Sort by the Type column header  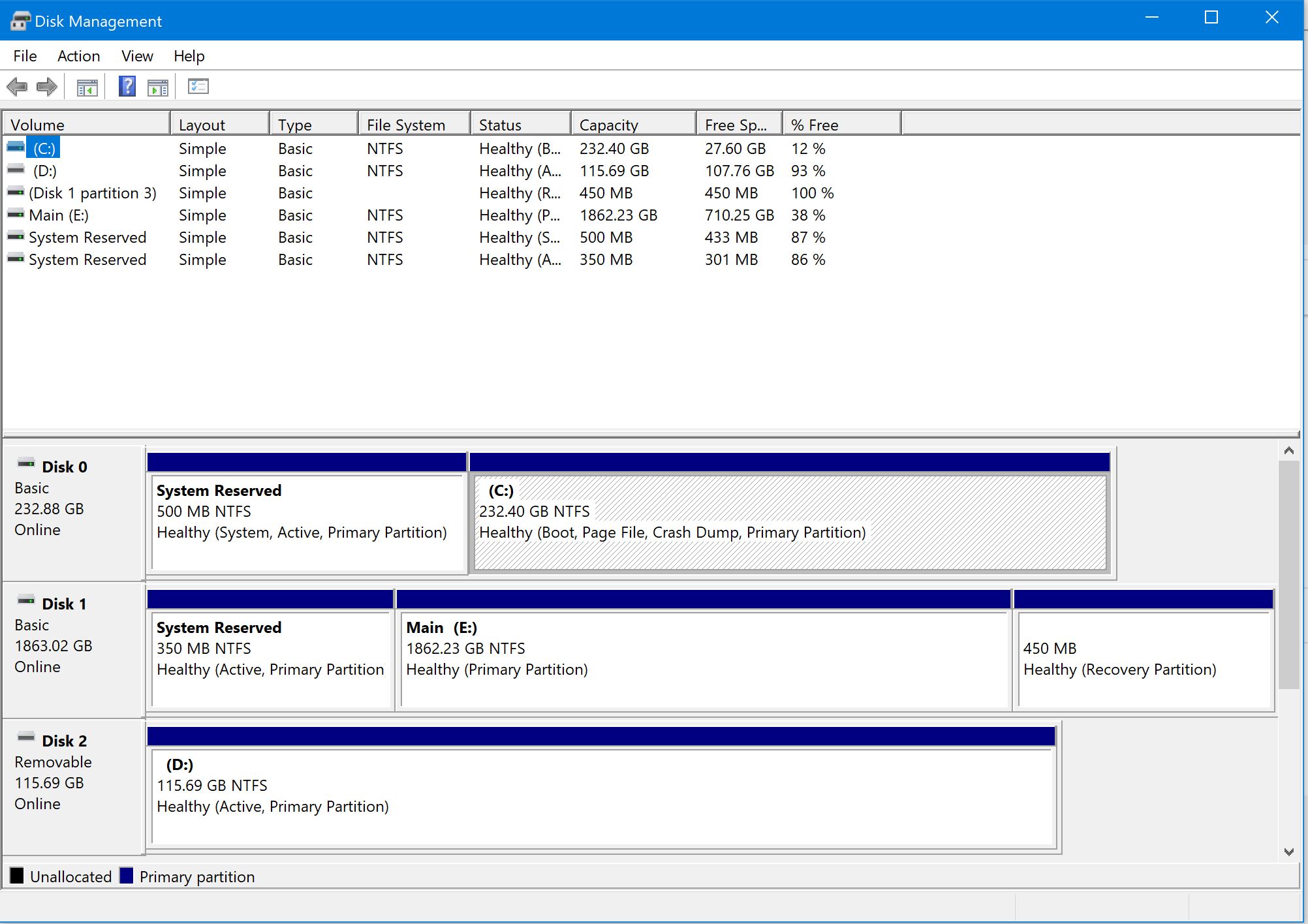(x=314, y=125)
